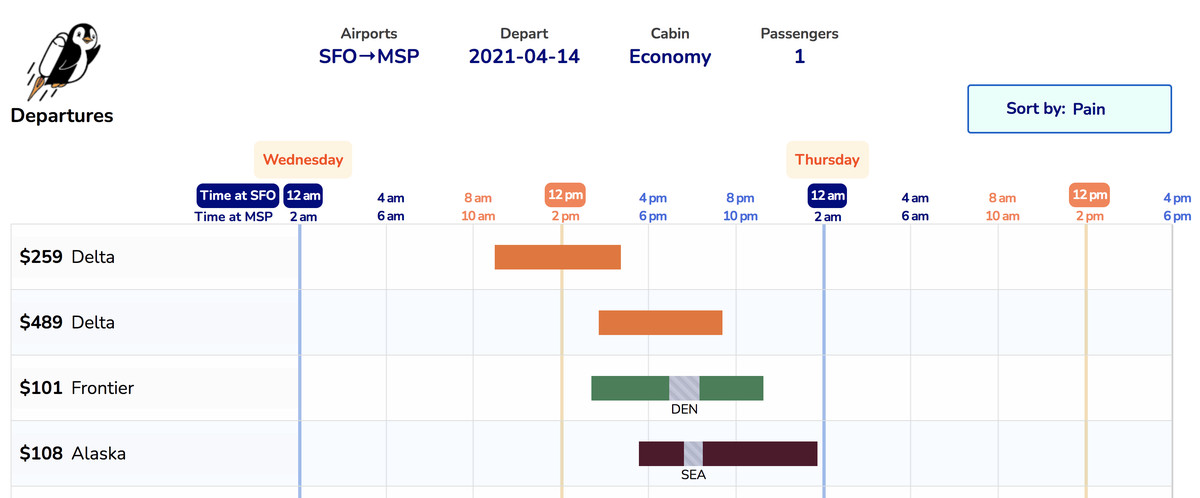This screenshot has height=498, width=1200.
Task: Click the orange $489 Delta flight bar
Action: [x=660, y=322]
